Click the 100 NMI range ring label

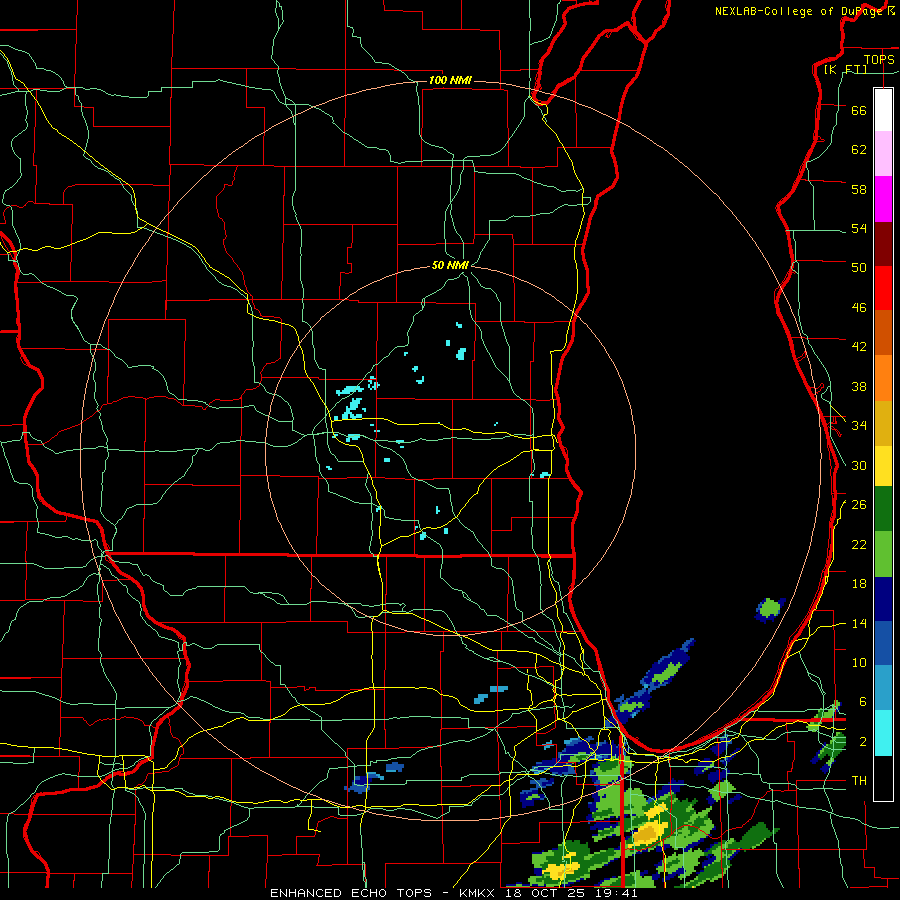(x=450, y=80)
